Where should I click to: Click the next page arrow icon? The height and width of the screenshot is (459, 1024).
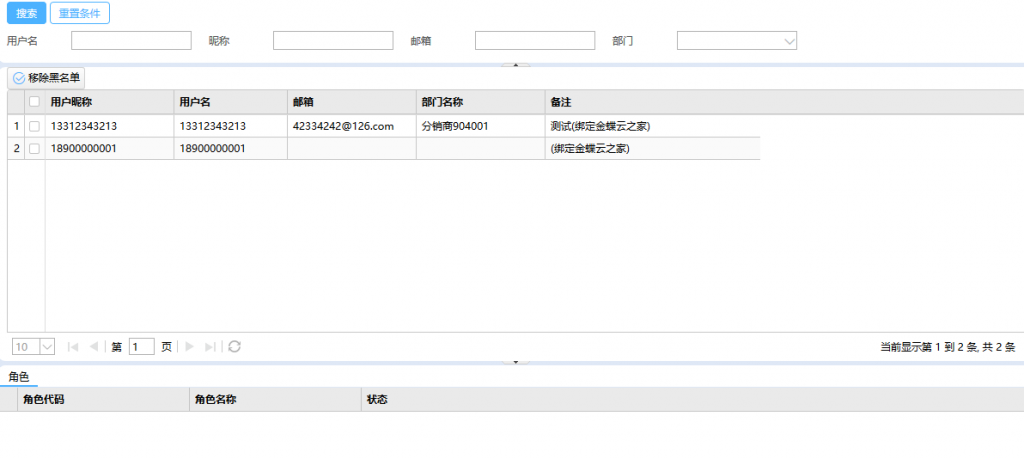190,347
